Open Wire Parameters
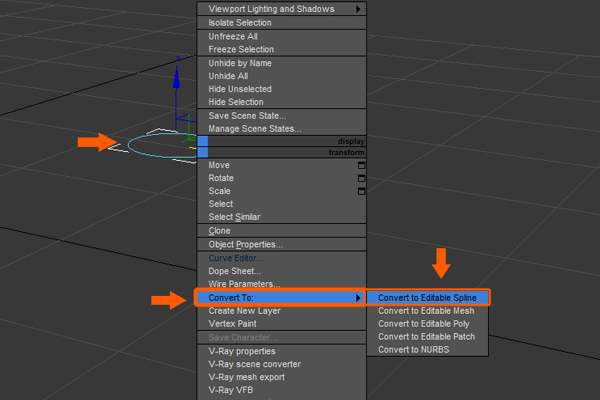600x400 pixels. [282, 284]
